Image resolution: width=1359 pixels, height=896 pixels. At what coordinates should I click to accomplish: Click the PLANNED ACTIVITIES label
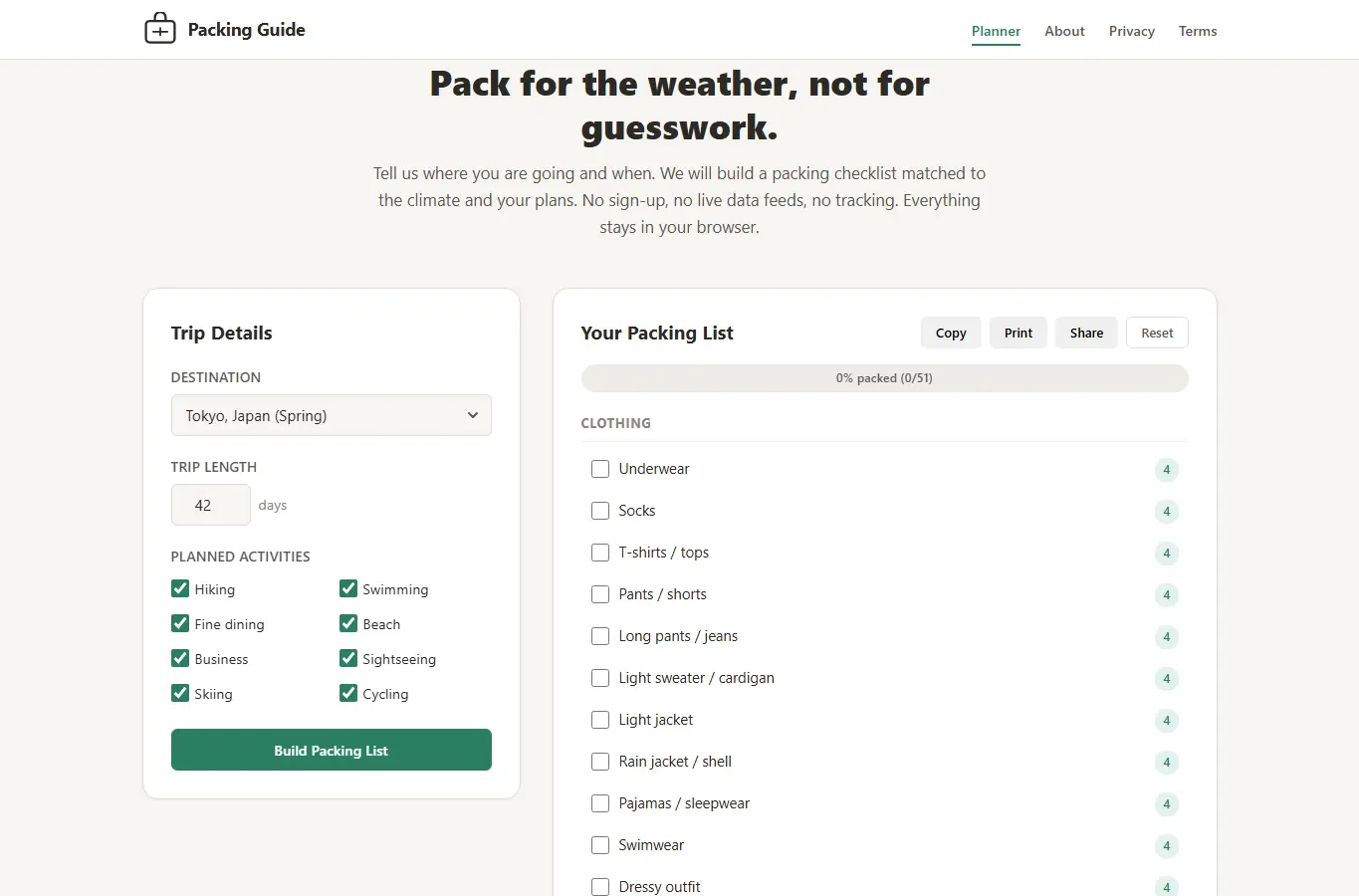pos(240,557)
